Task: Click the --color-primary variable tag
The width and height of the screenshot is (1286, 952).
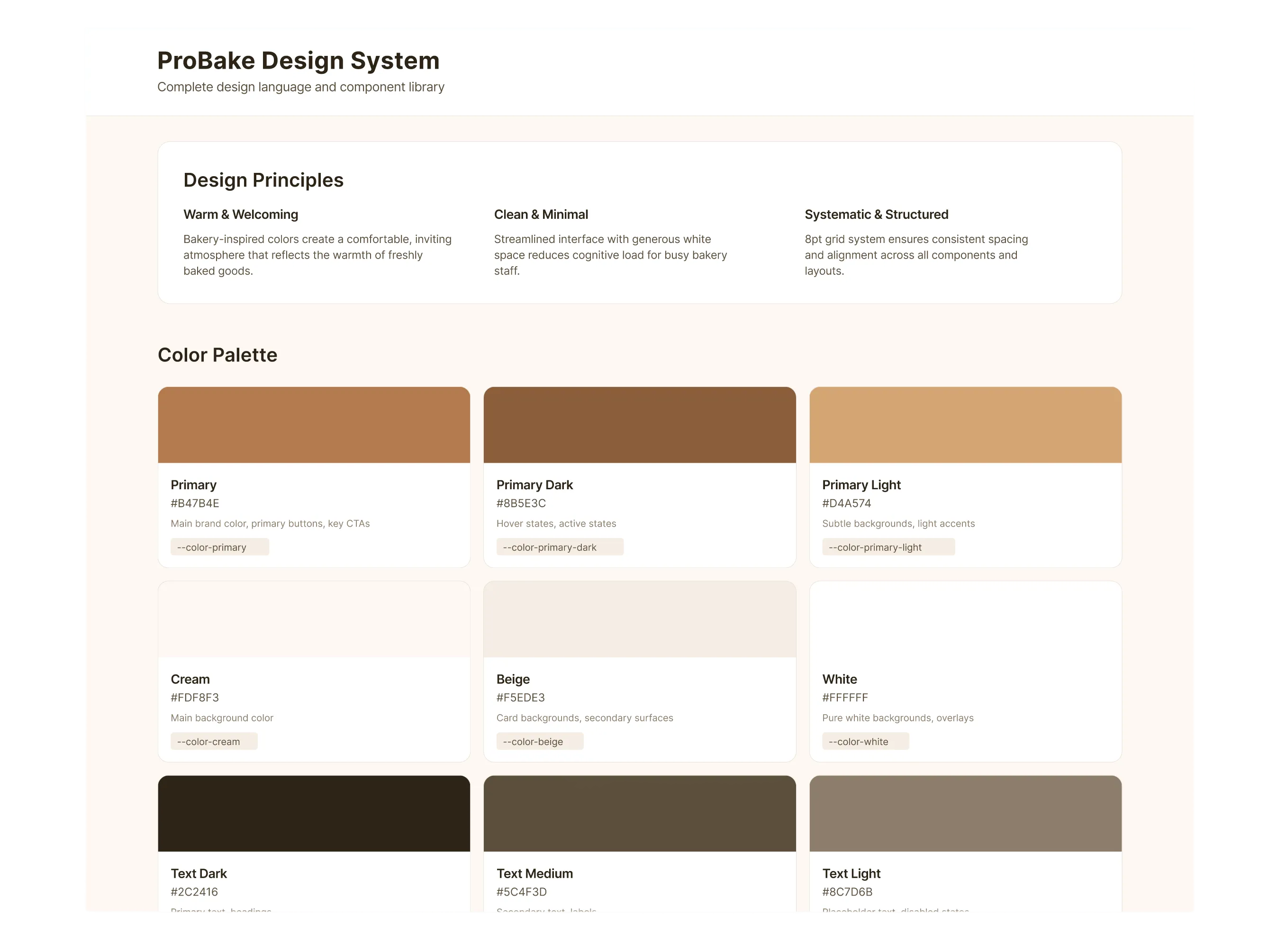Action: (x=219, y=547)
